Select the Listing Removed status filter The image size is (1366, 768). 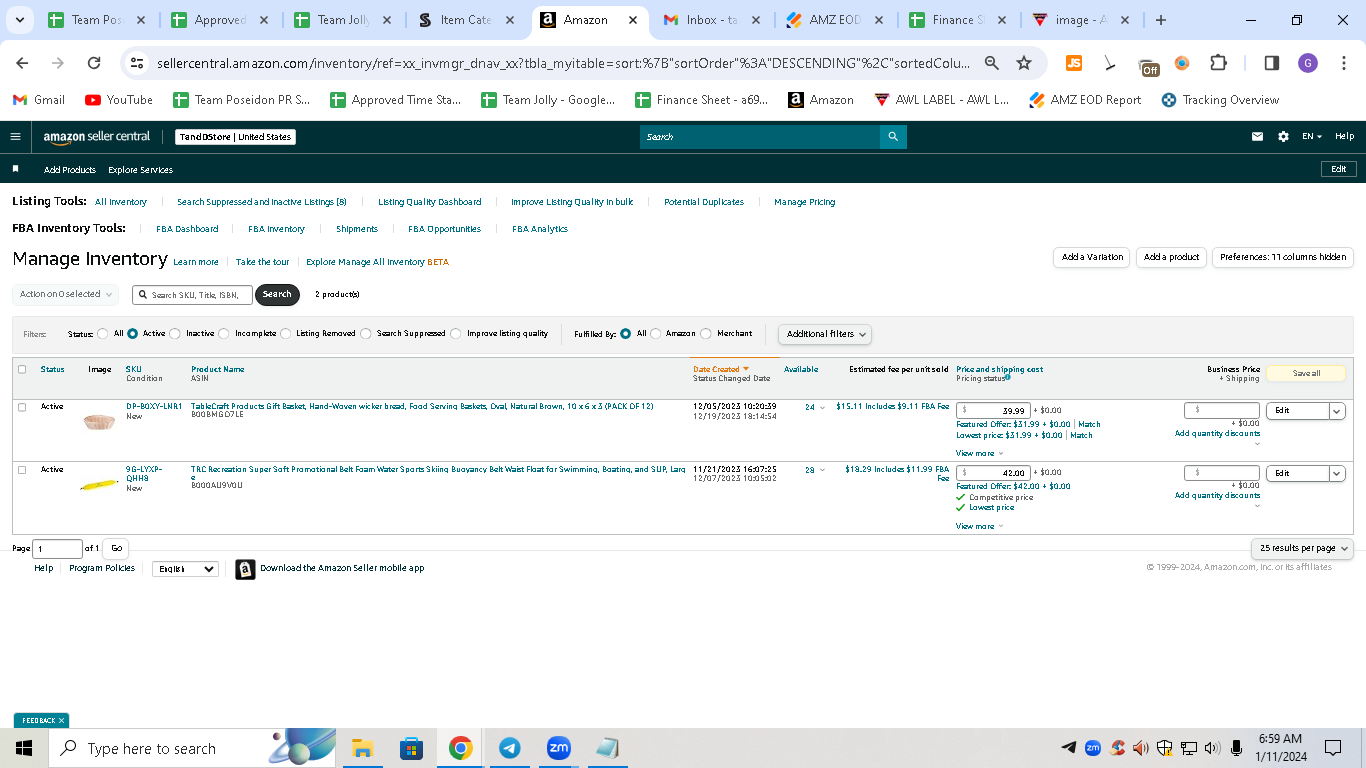click(x=286, y=334)
